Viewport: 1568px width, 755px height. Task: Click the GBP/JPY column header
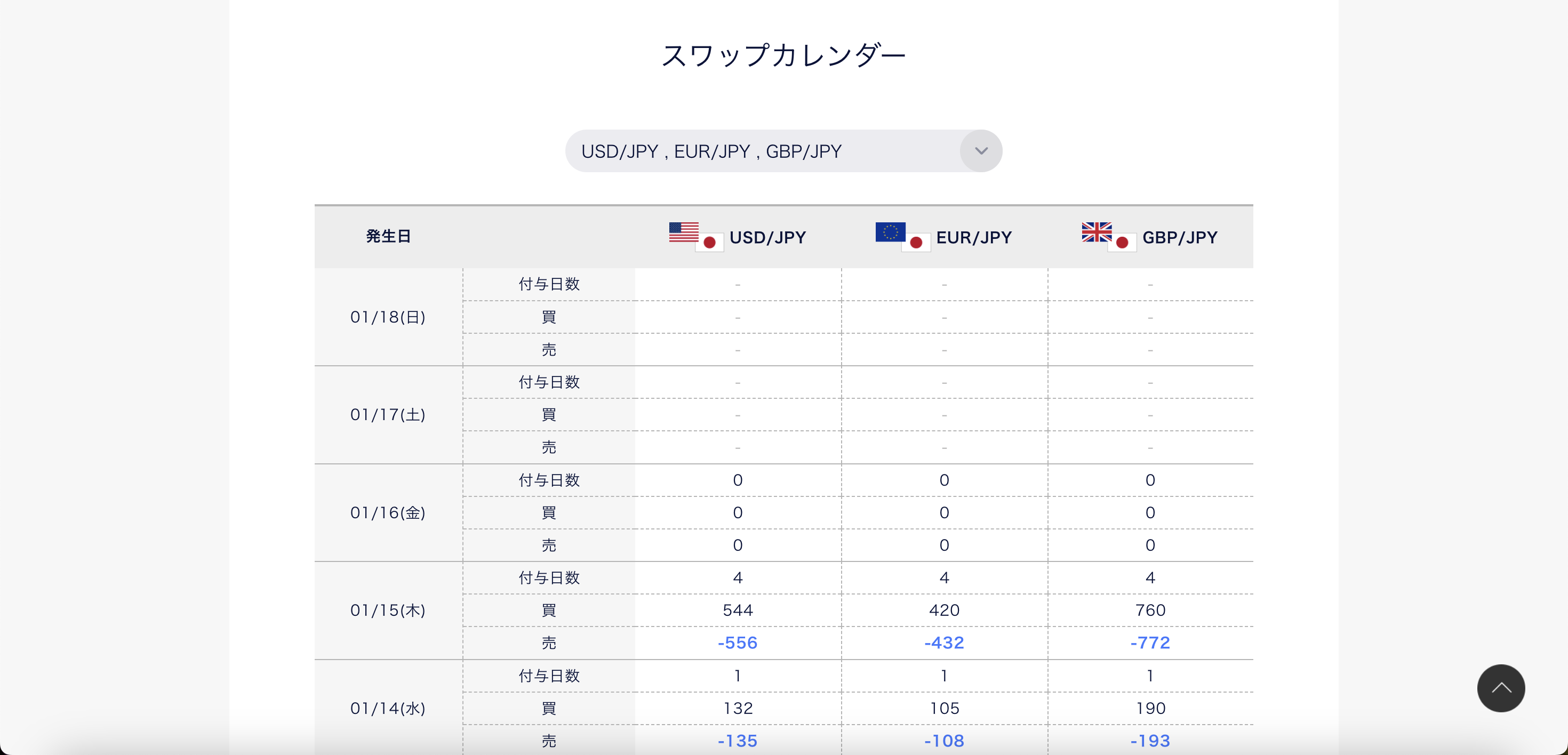click(1180, 237)
